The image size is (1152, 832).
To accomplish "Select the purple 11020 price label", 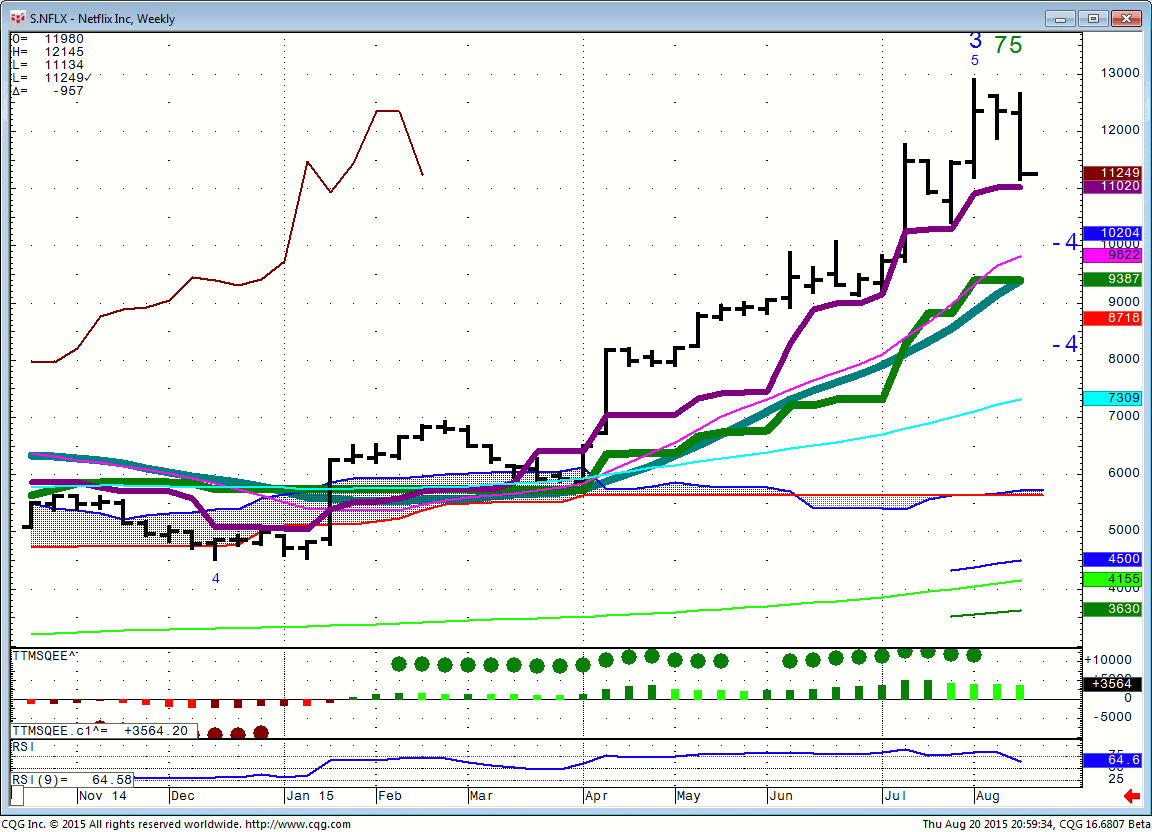I will point(1112,186).
